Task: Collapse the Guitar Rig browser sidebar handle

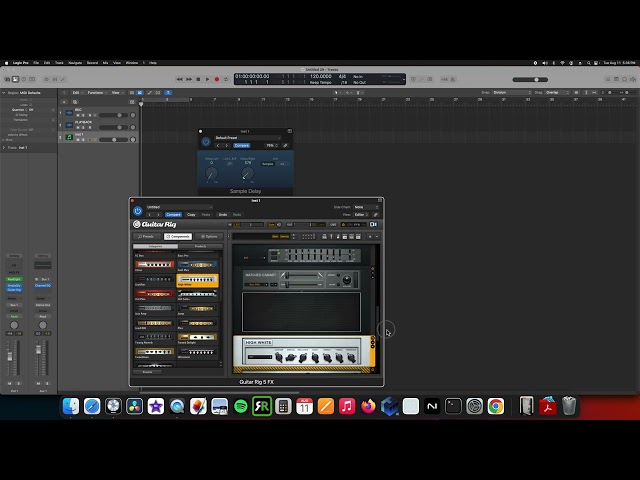Action: click(229, 236)
